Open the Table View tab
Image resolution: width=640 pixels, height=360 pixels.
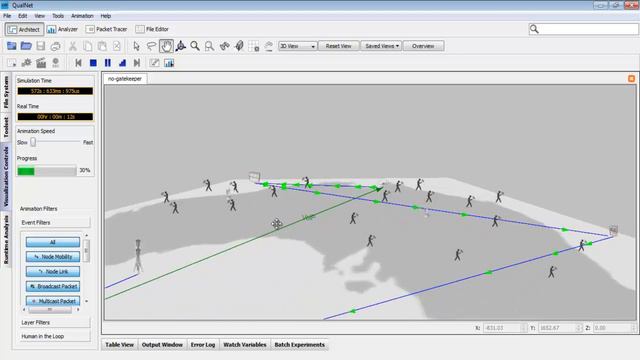120,345
